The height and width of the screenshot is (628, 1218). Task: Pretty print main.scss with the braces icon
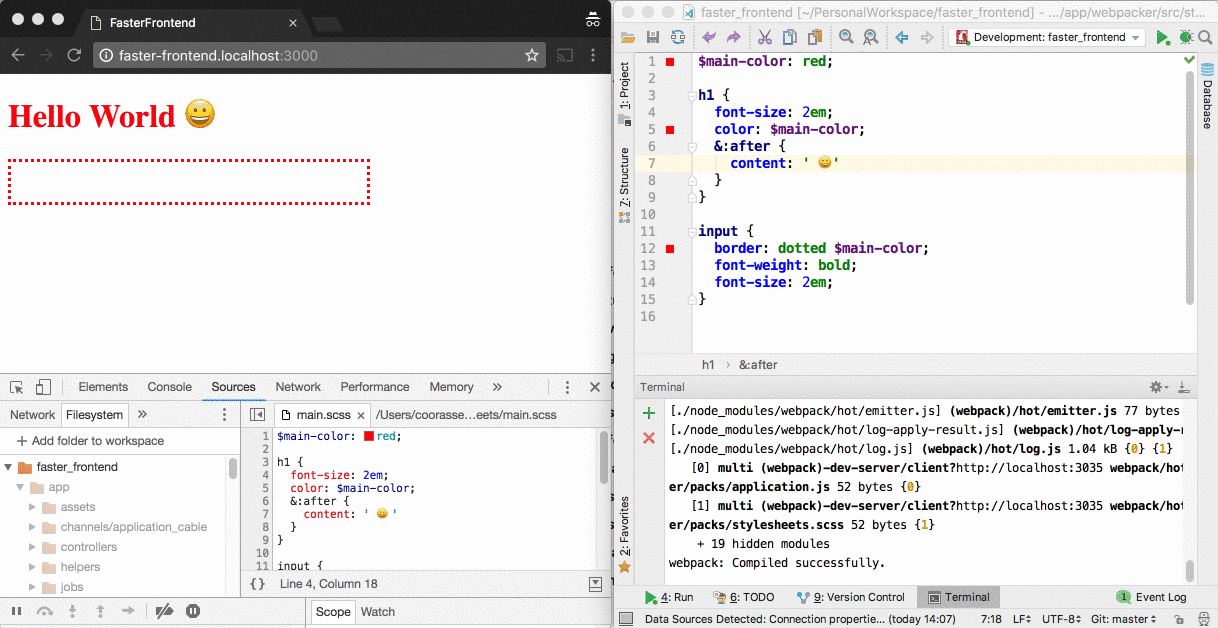click(257, 584)
